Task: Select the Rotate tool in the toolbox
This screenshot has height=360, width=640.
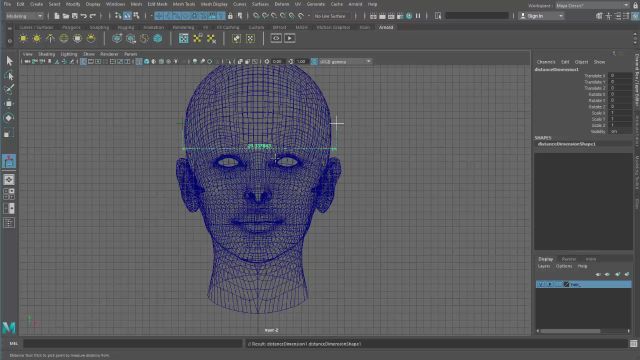Action: (x=9, y=118)
